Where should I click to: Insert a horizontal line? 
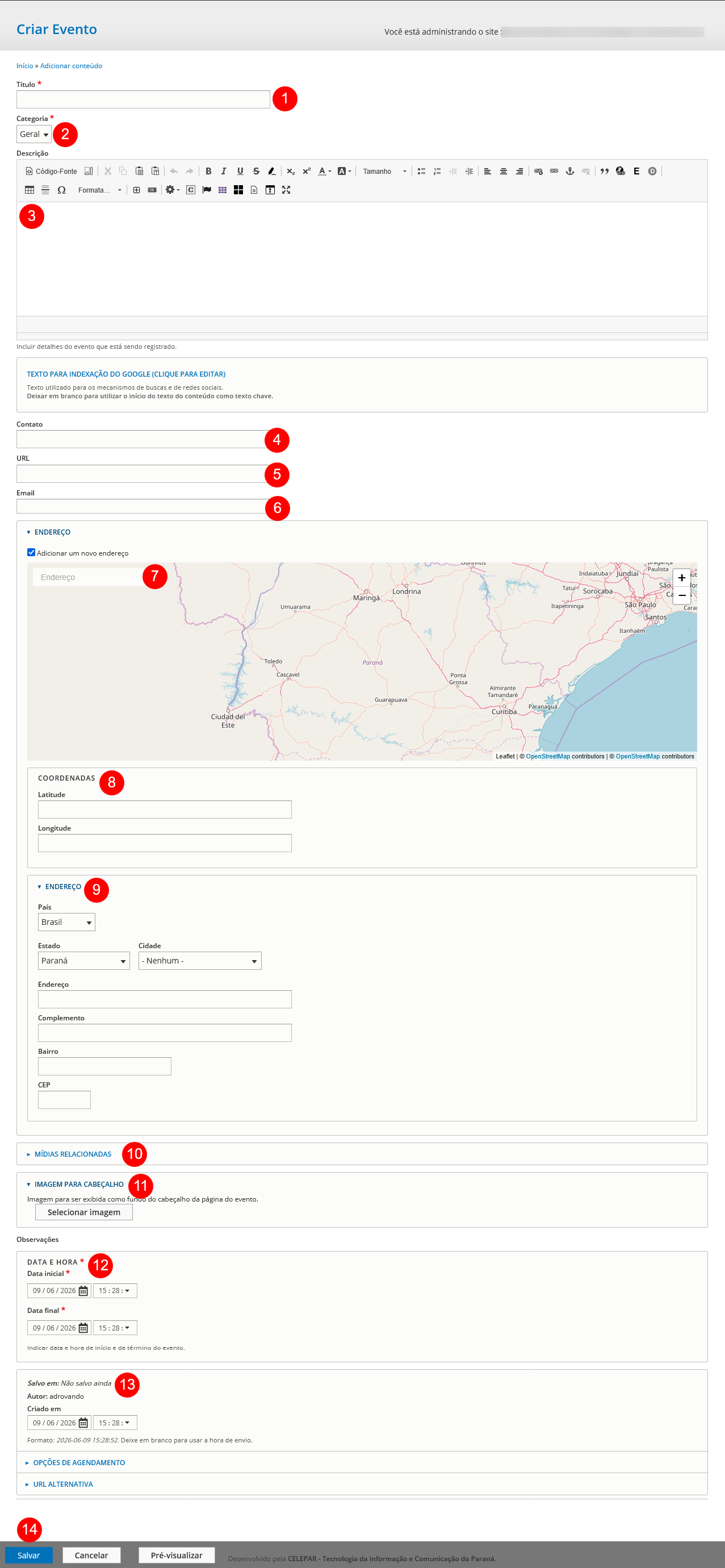pyautogui.click(x=45, y=190)
